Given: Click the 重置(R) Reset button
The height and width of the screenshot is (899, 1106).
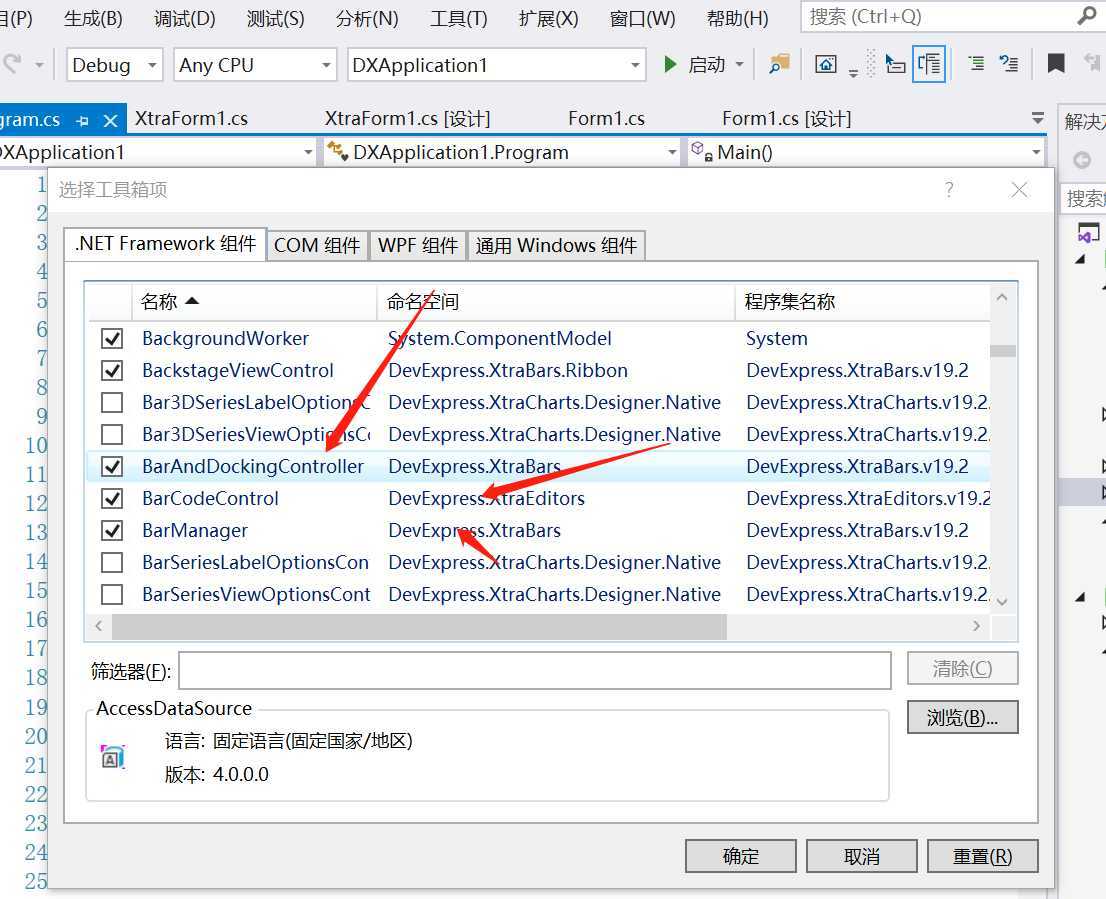Looking at the screenshot, I should [x=983, y=856].
